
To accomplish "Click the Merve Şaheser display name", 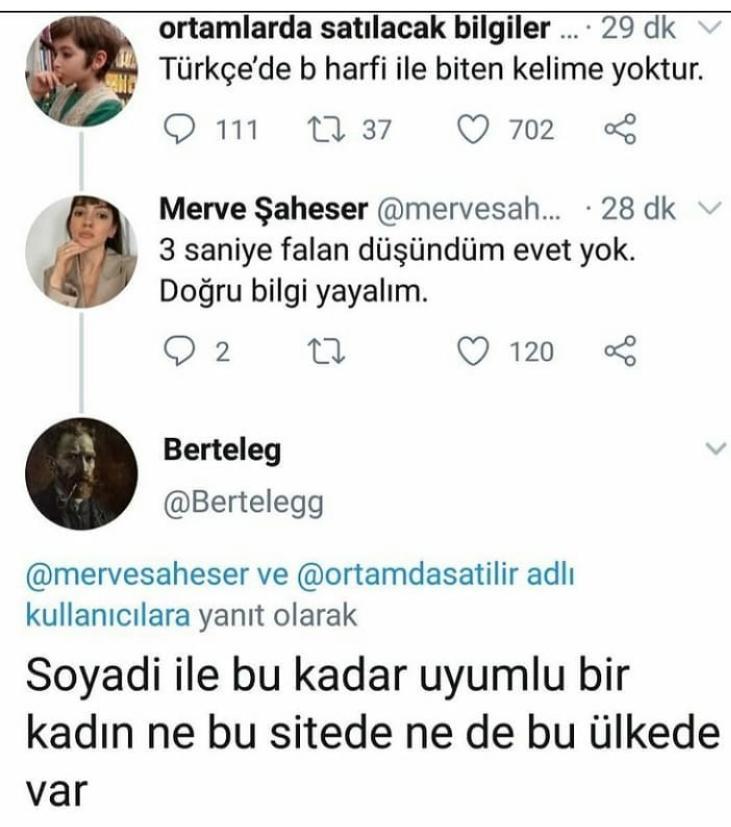I will click(x=262, y=210).
